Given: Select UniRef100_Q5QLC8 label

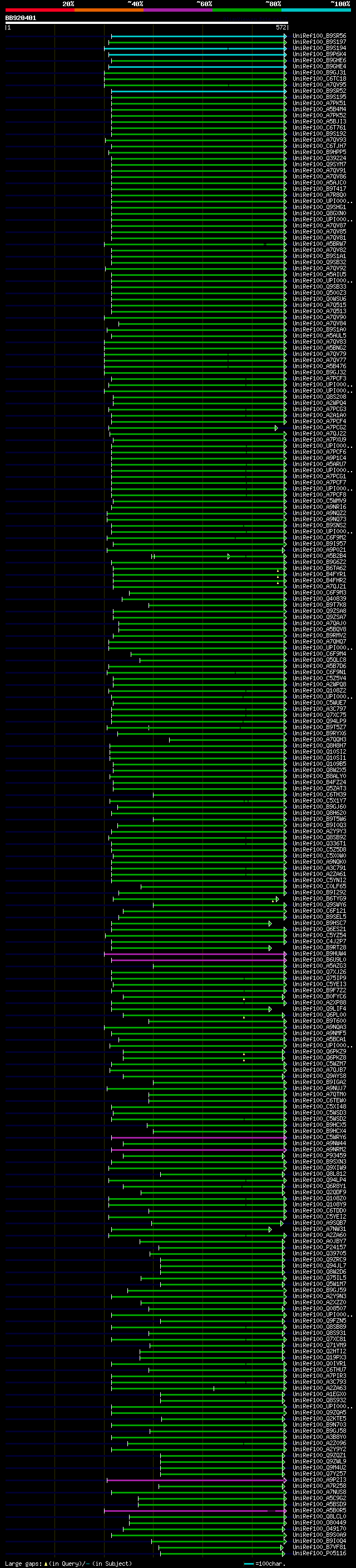Looking at the screenshot, I should pos(319,660).
